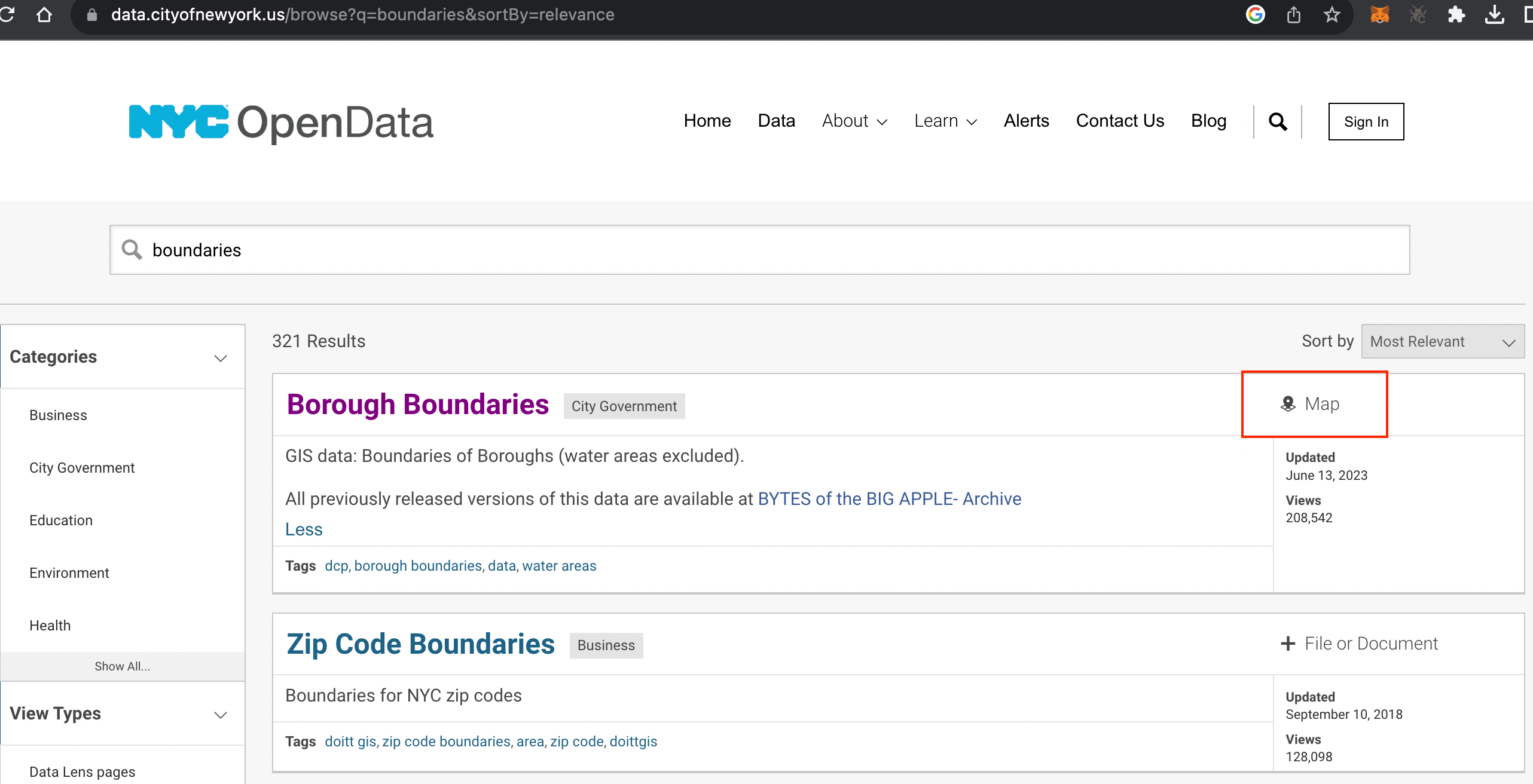1533x784 pixels.
Task: Click the 208,542 views count
Action: pos(1309,518)
